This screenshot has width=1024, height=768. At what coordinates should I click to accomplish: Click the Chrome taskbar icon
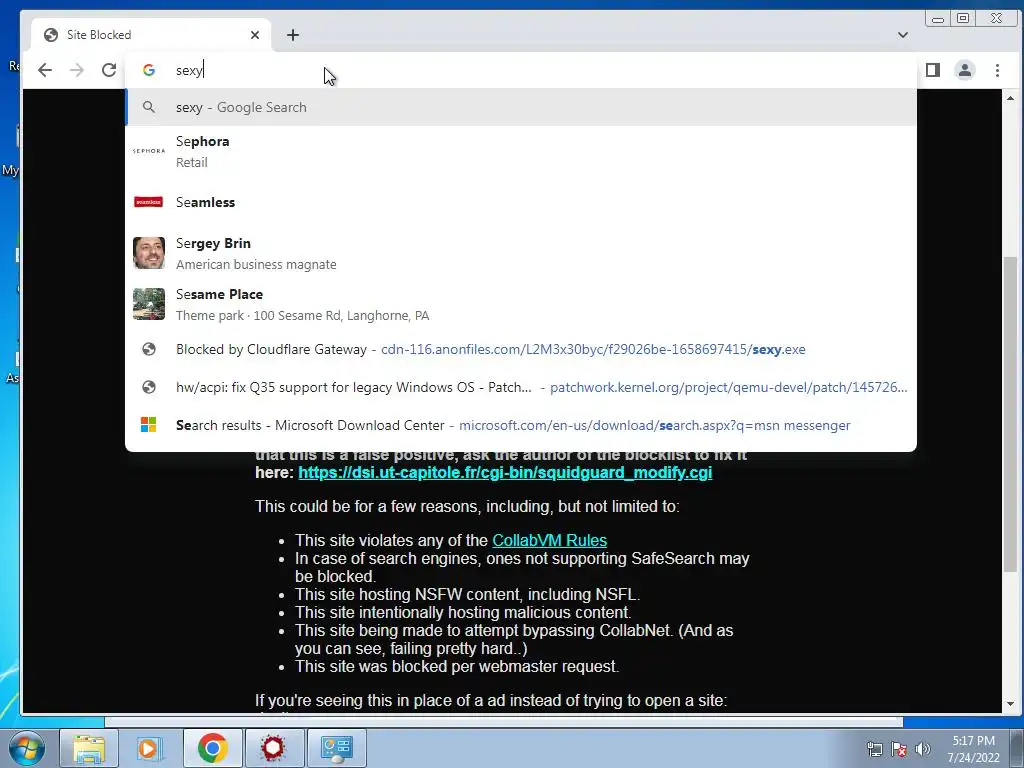(212, 748)
